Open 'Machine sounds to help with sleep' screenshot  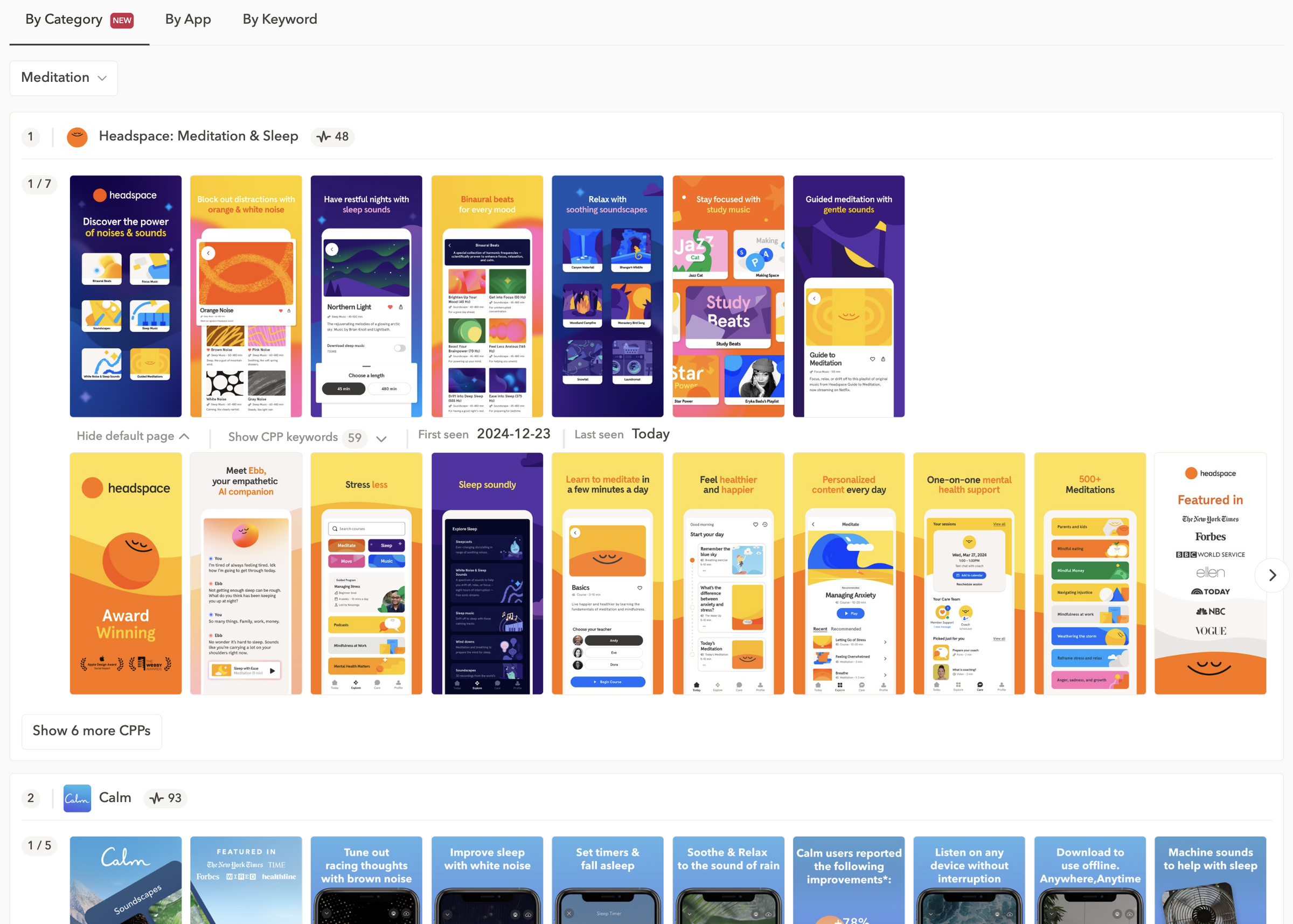coord(1211,880)
